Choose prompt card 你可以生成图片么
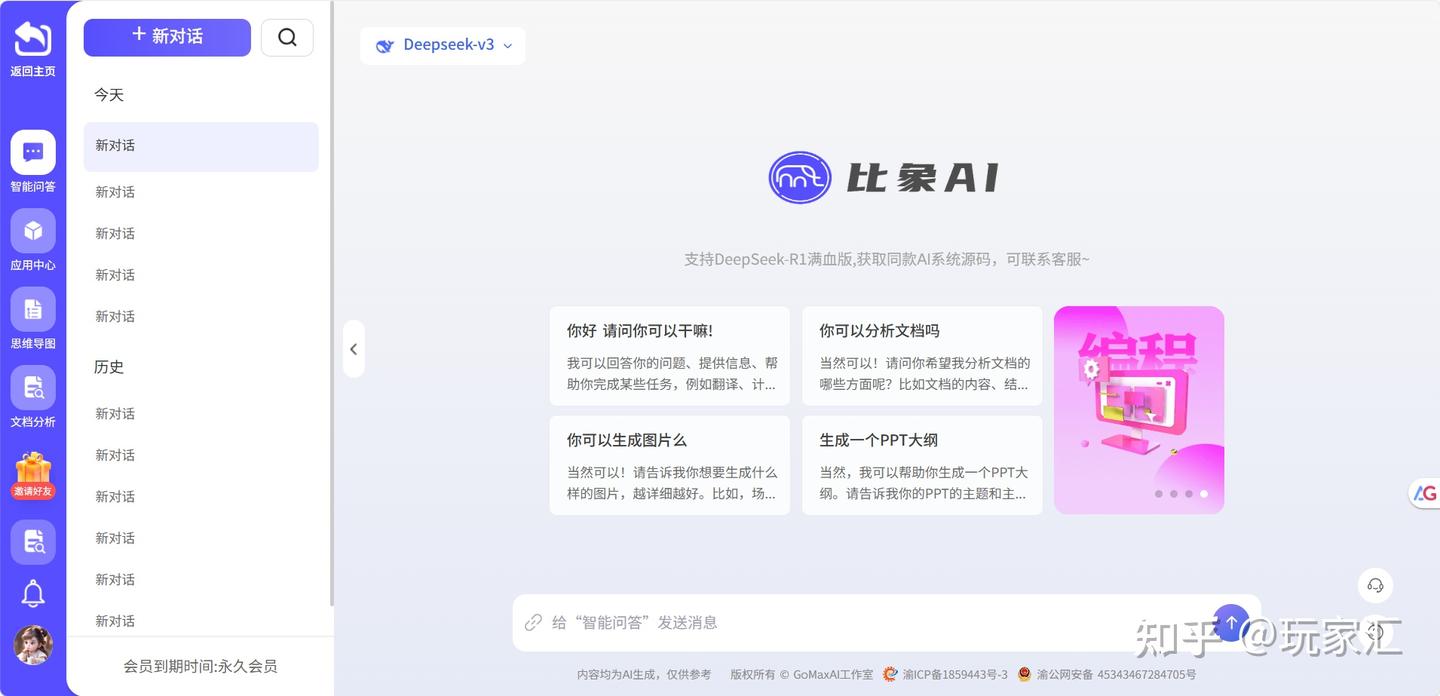The image size is (1440, 696). pos(670,465)
